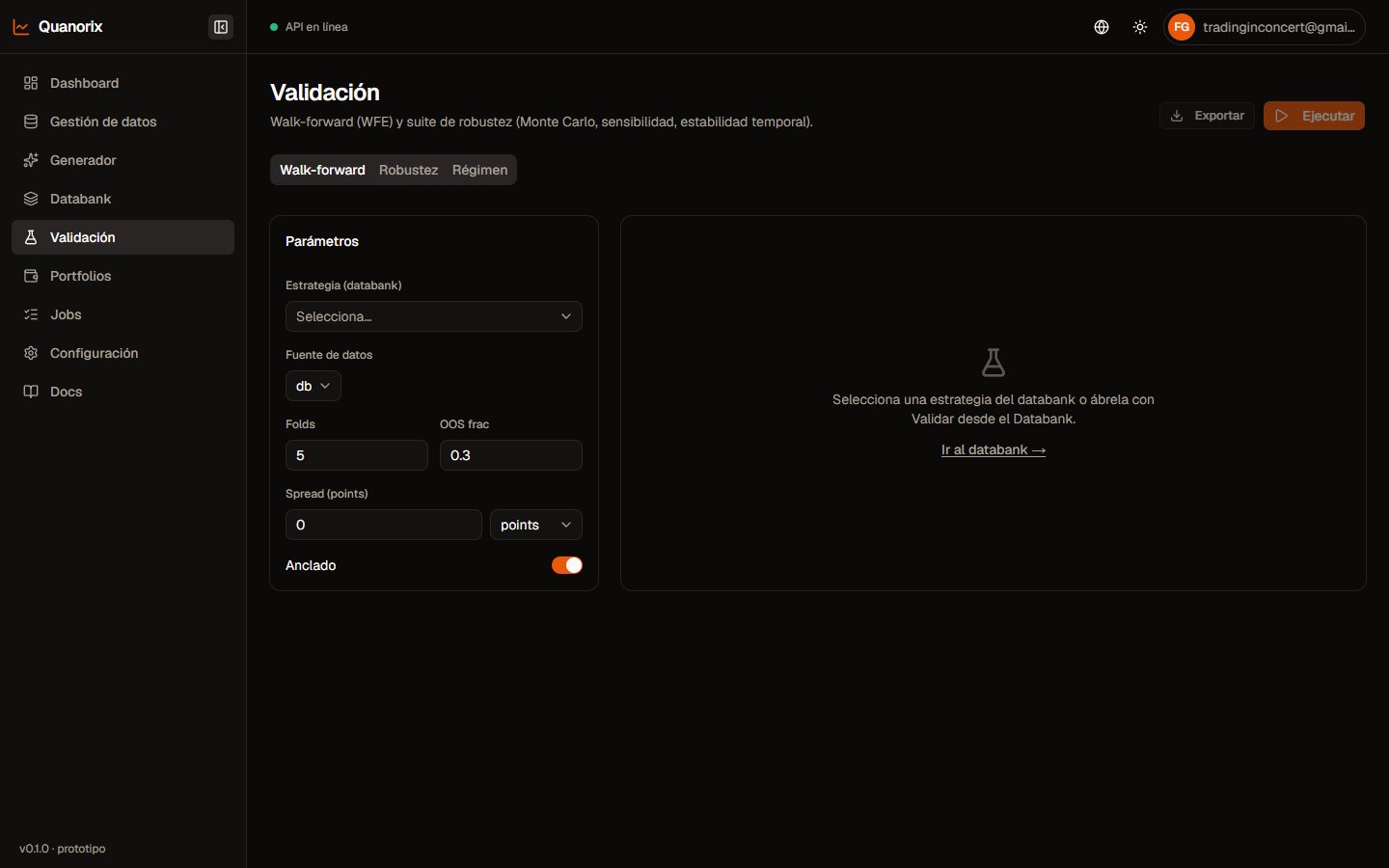Viewport: 1389px width, 868px height.
Task: Click the API en línea status text
Action: [316, 27]
